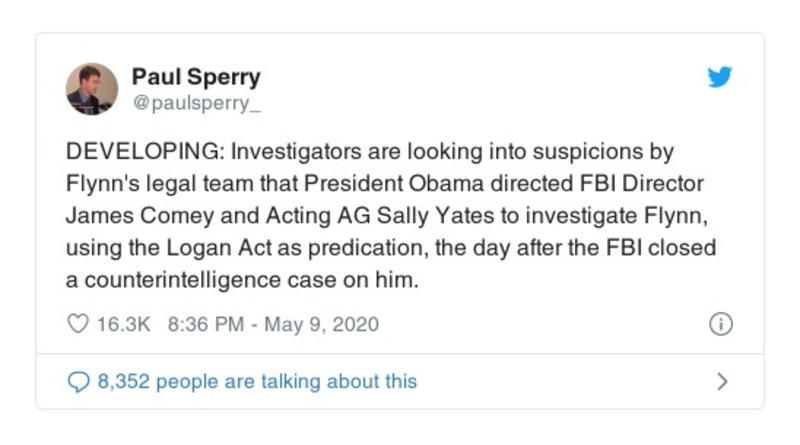The image size is (800, 445).
Task: Open Paul Sperry's profile avatar photo
Action: (x=92, y=89)
